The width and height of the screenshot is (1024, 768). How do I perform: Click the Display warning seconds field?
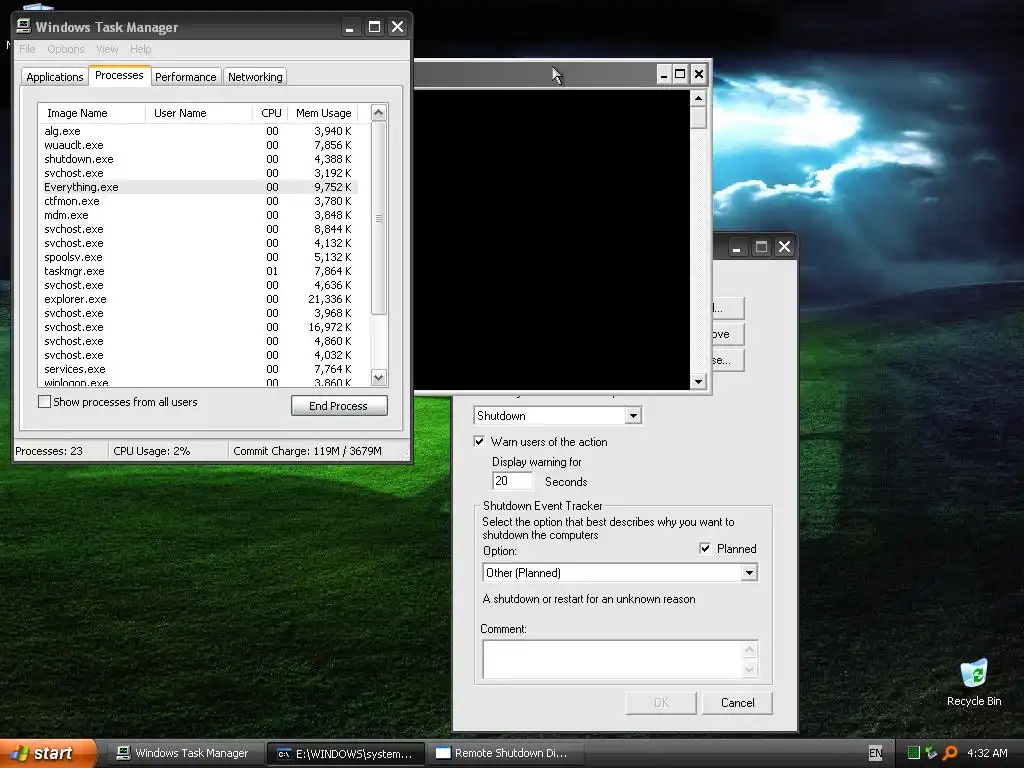point(512,481)
